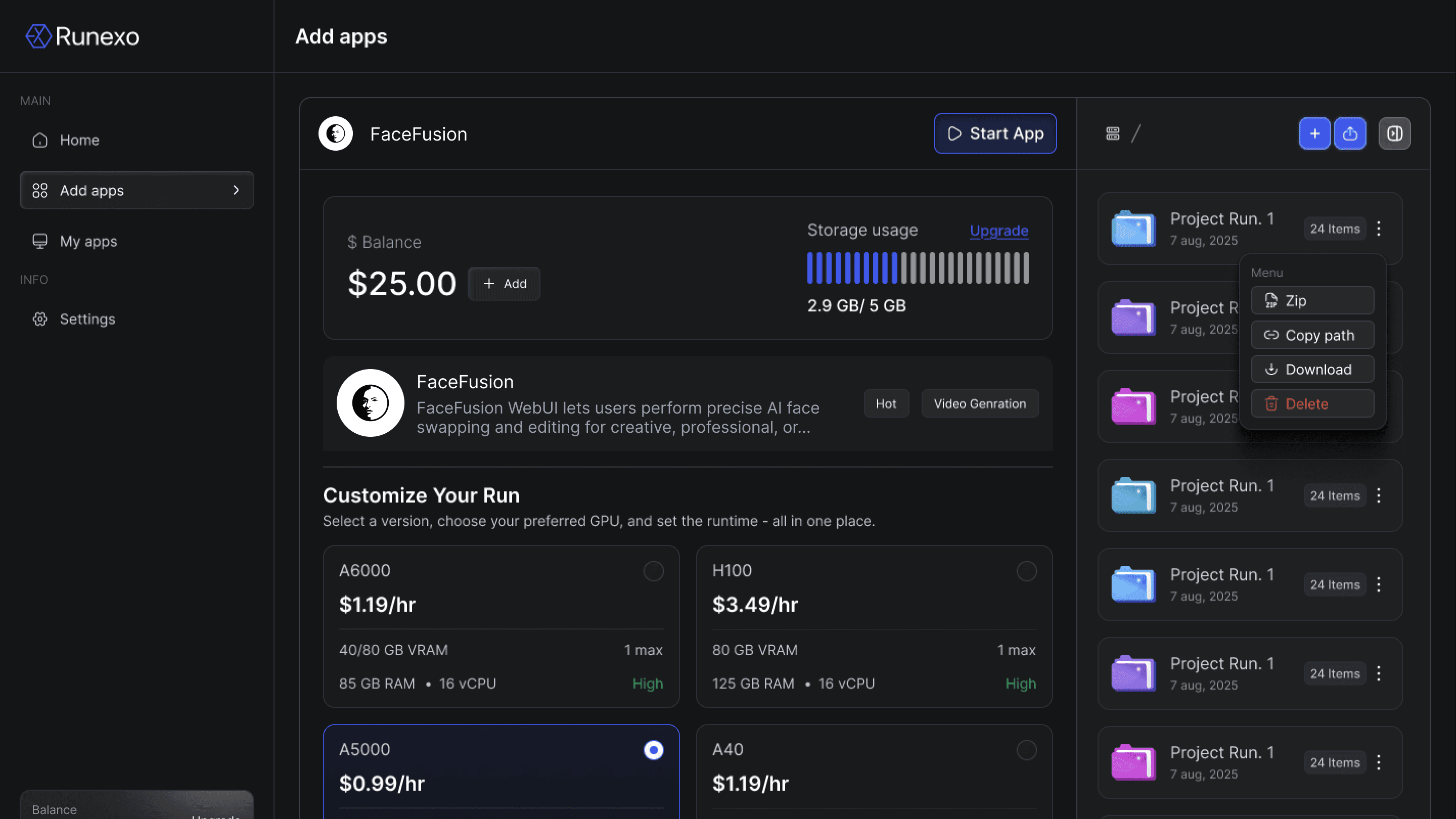
Task: Click the upload icon in file panel
Action: [1350, 134]
